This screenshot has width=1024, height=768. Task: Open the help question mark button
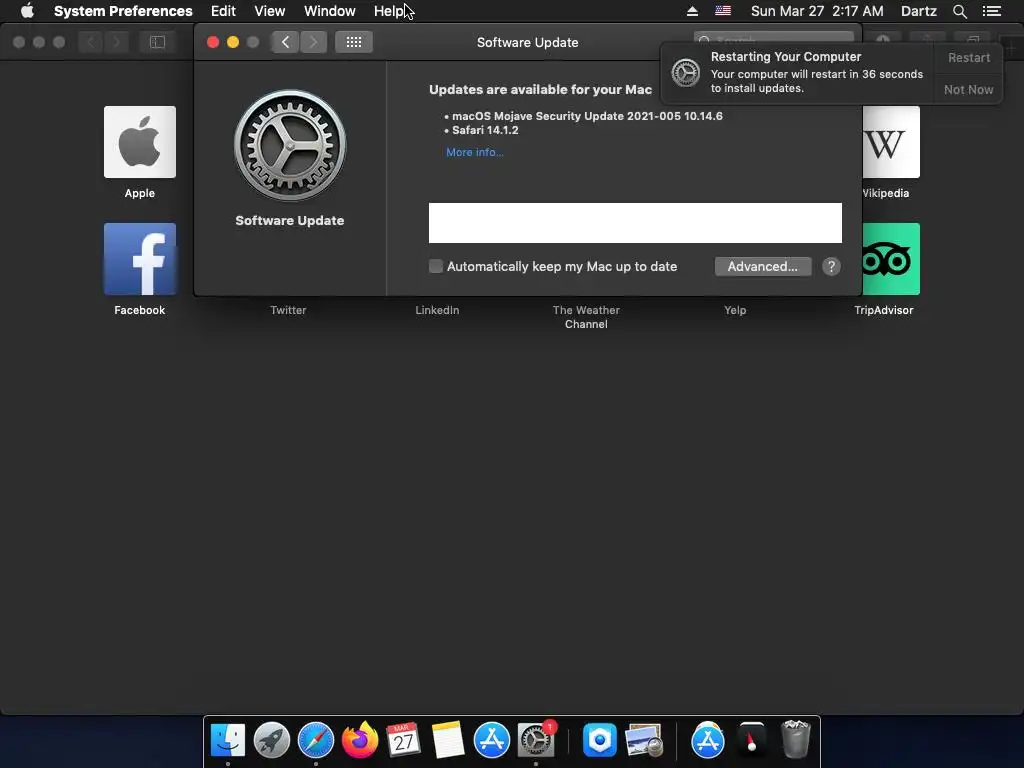831,266
